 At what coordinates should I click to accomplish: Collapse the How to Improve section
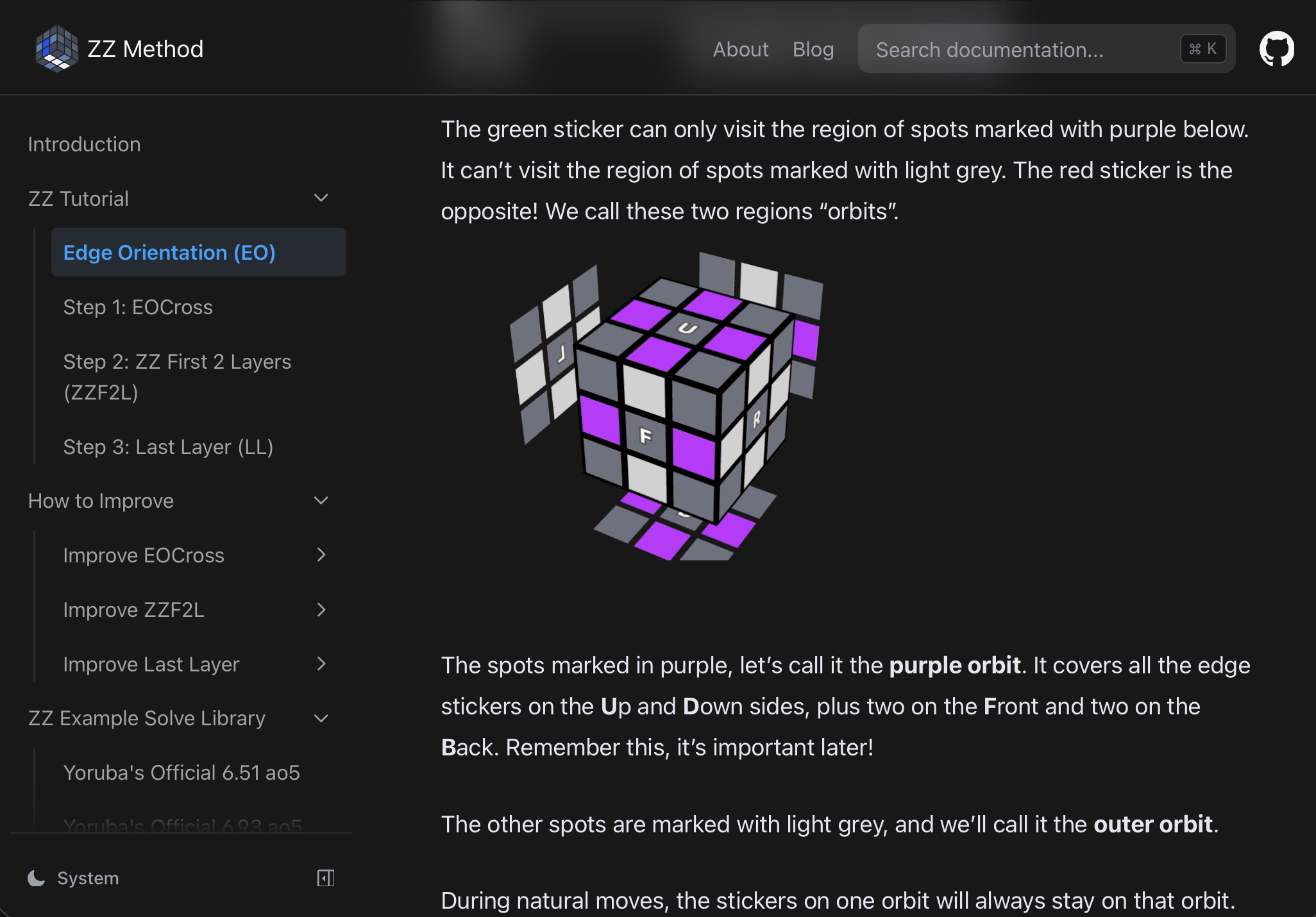(321, 500)
